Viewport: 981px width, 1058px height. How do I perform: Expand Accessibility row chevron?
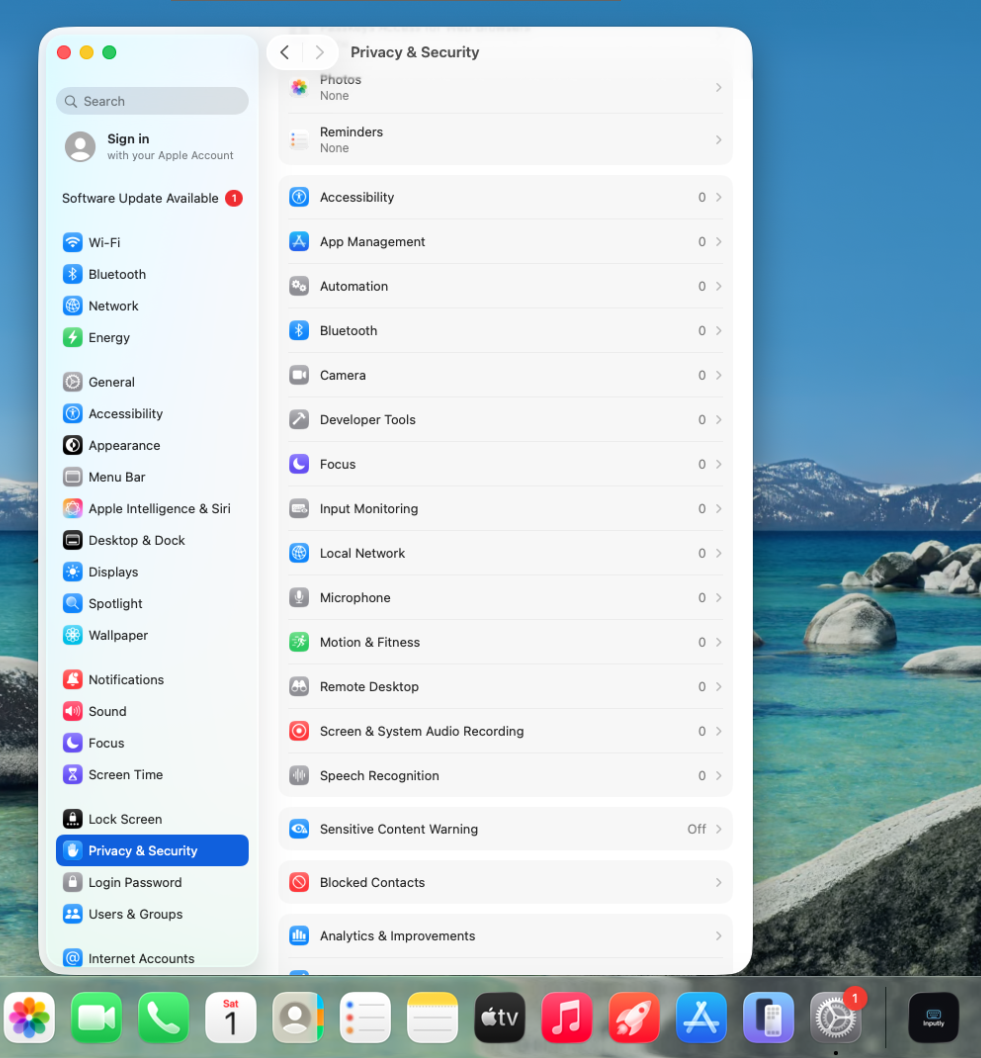tap(718, 198)
